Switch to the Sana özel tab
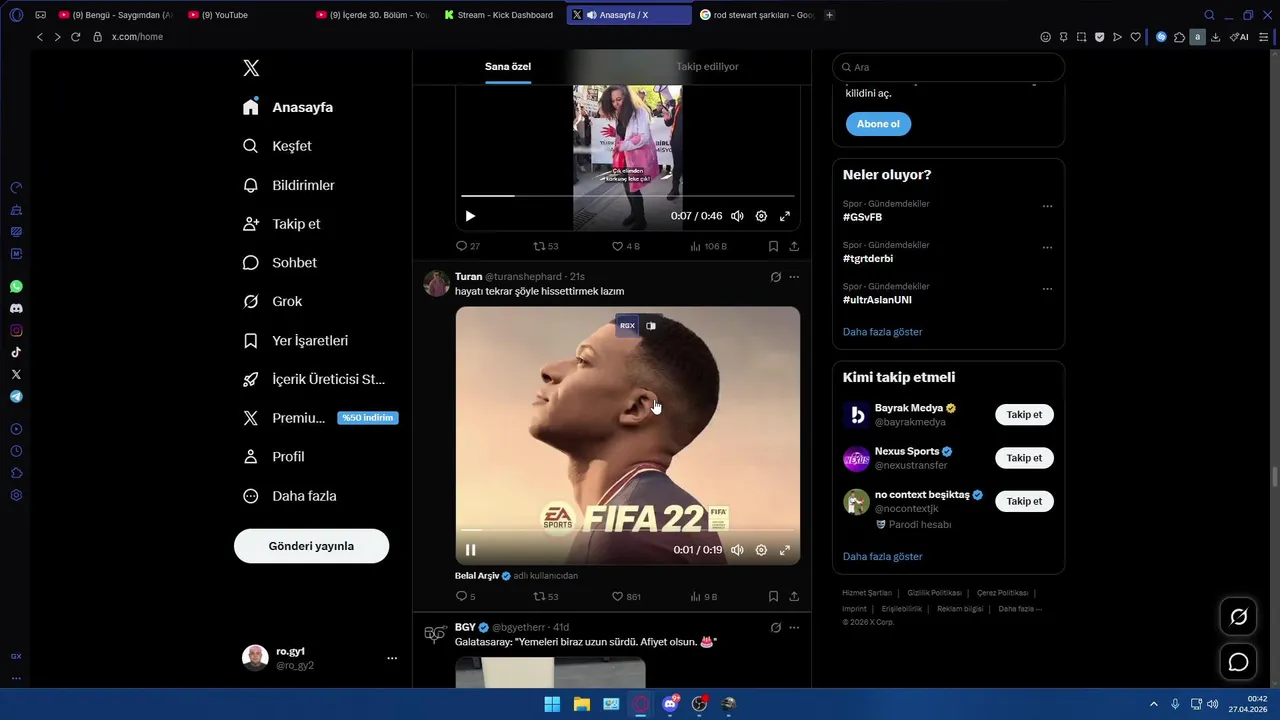The width and height of the screenshot is (1280, 720). pos(508,67)
